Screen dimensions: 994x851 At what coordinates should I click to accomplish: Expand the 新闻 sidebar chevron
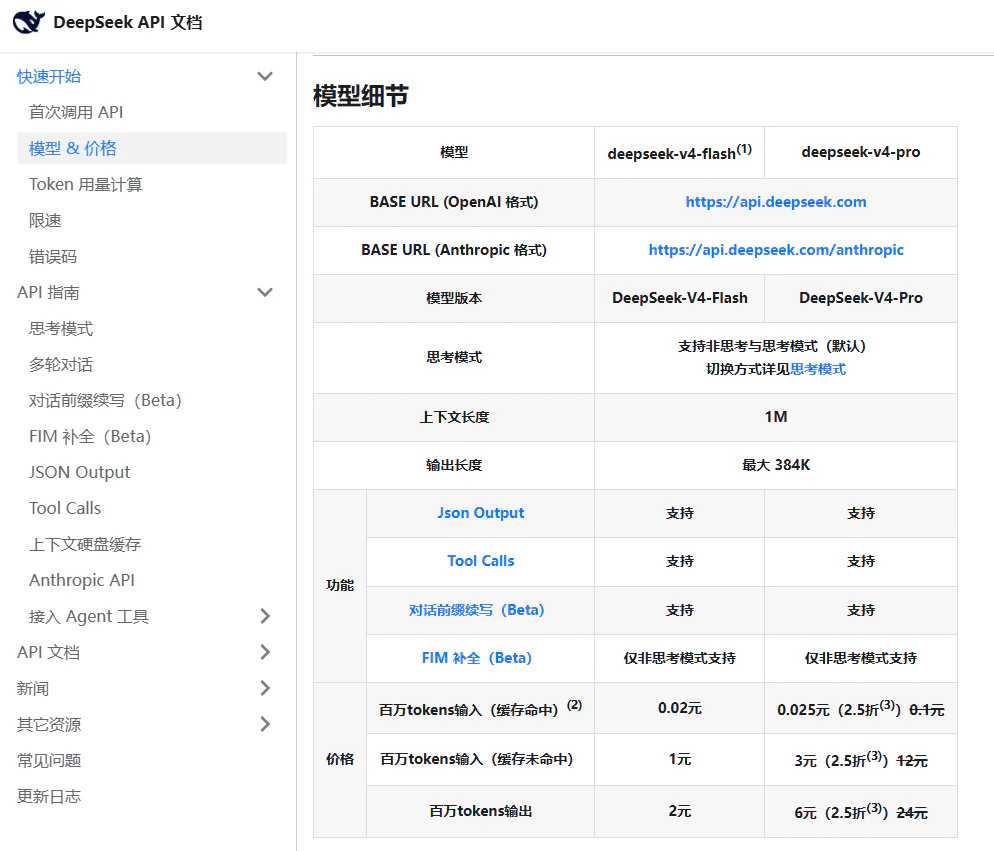click(265, 688)
